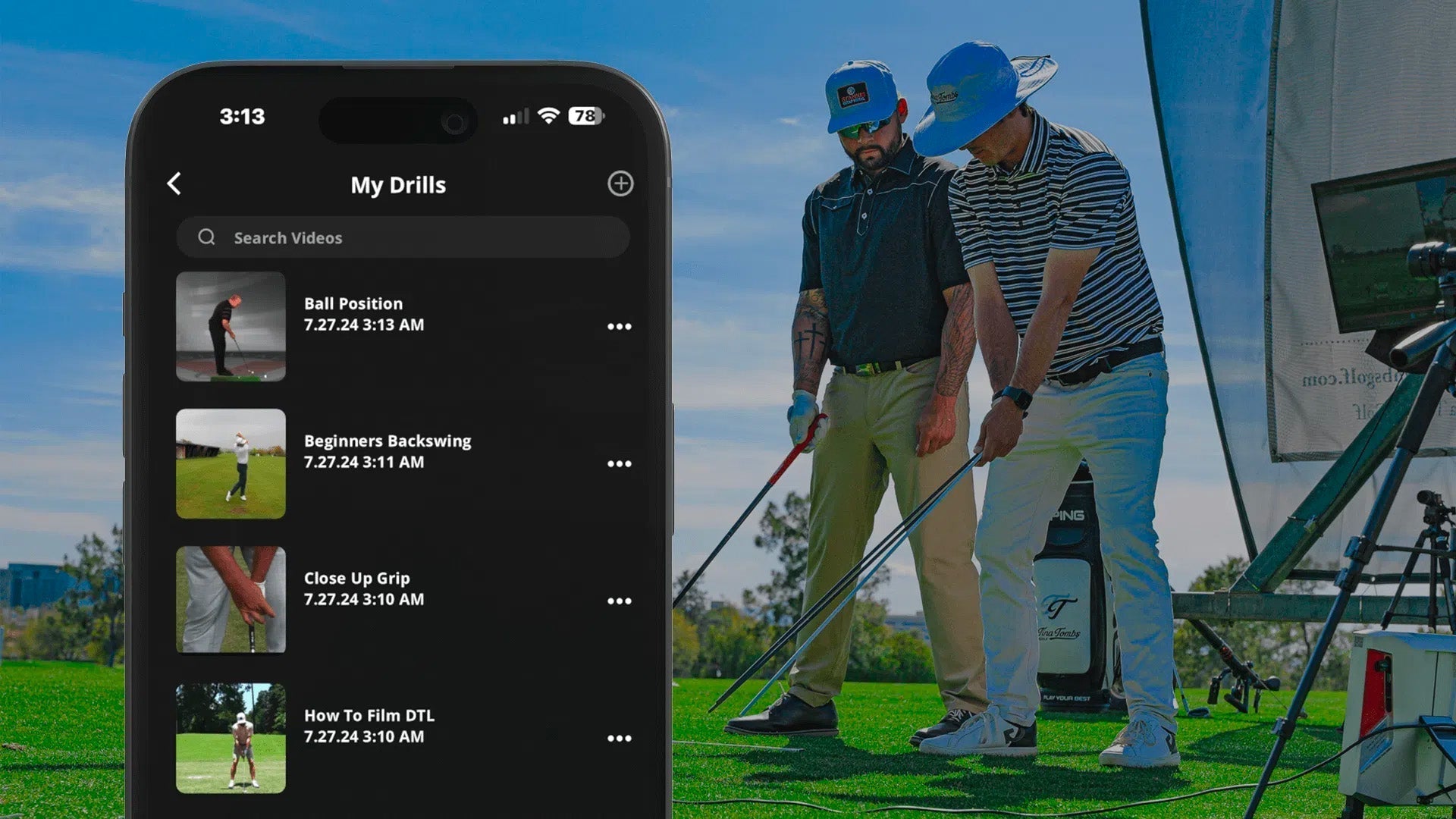Click the add new drill icon
The image size is (1456, 819).
coord(620,183)
